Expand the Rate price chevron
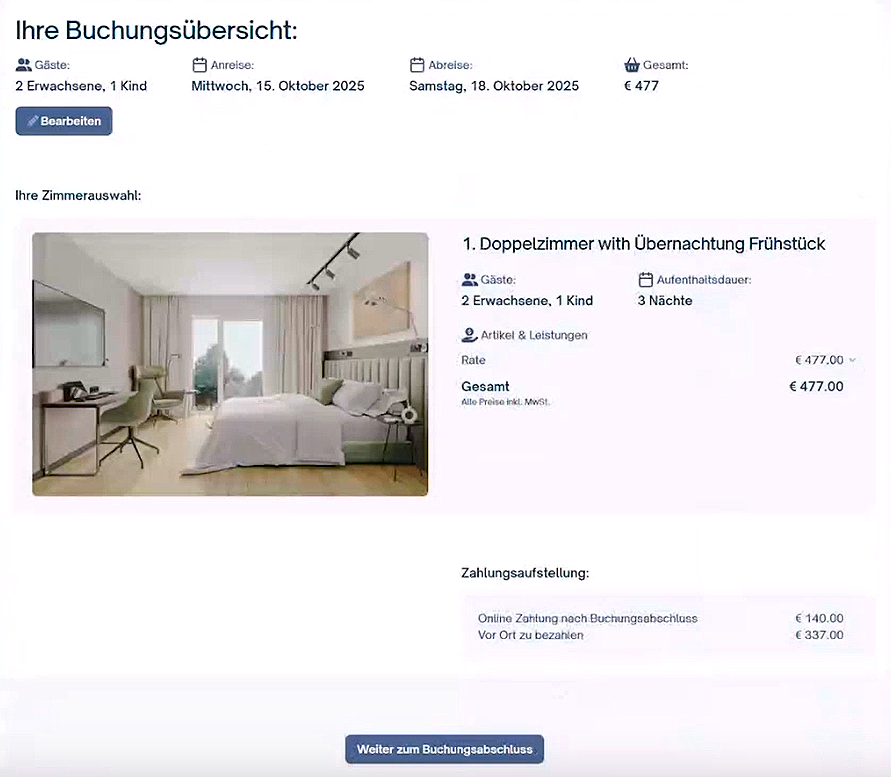 (x=852, y=360)
